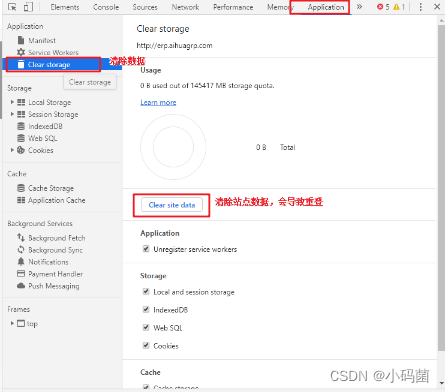
Task: Click the Background Sync icon
Action: pyautogui.click(x=21, y=250)
